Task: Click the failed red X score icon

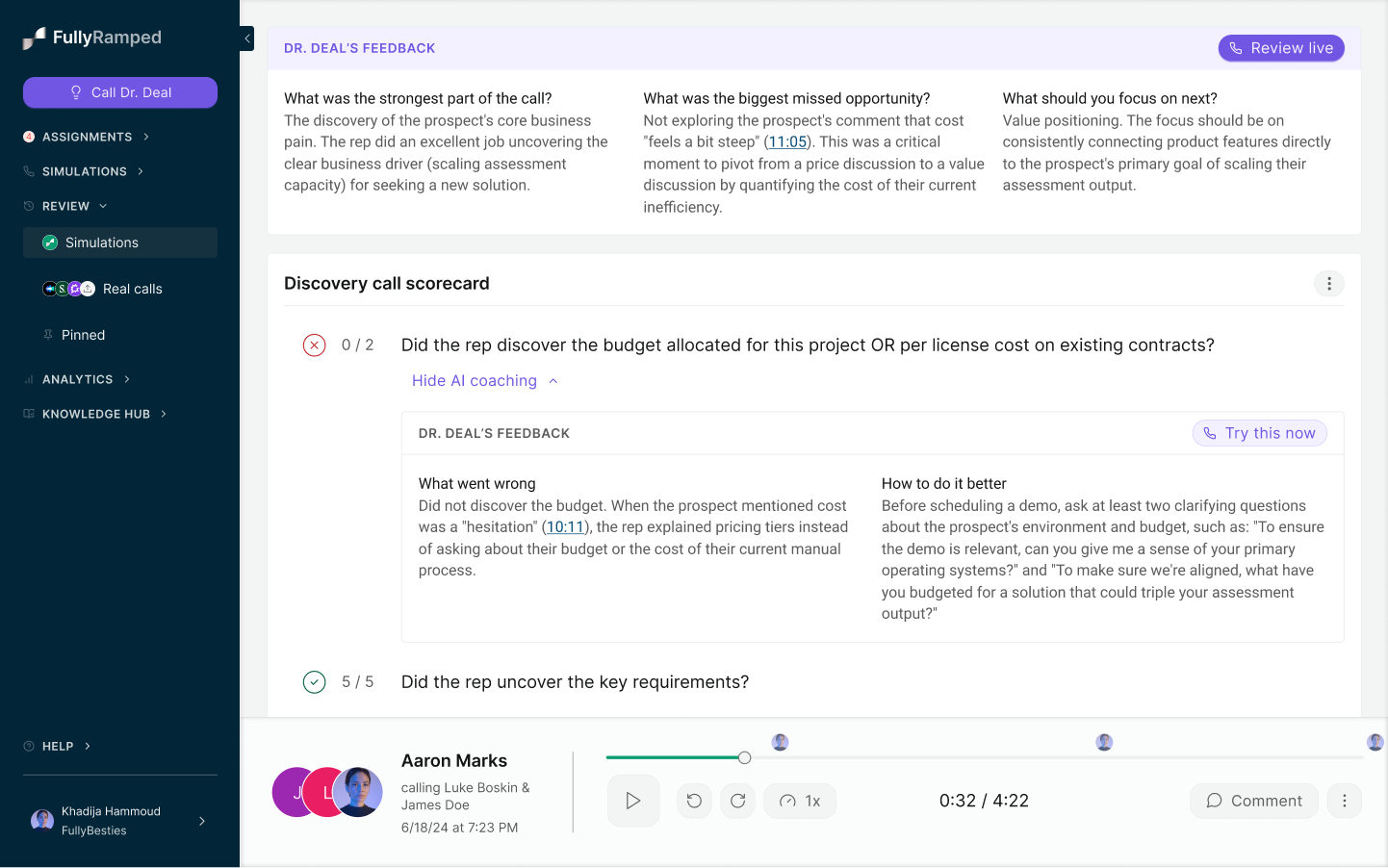Action: pyautogui.click(x=315, y=345)
